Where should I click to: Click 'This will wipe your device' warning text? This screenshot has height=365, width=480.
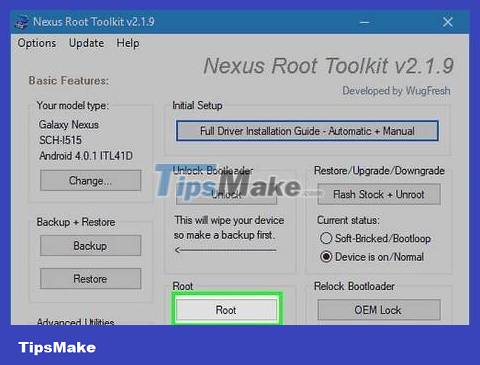229,220
